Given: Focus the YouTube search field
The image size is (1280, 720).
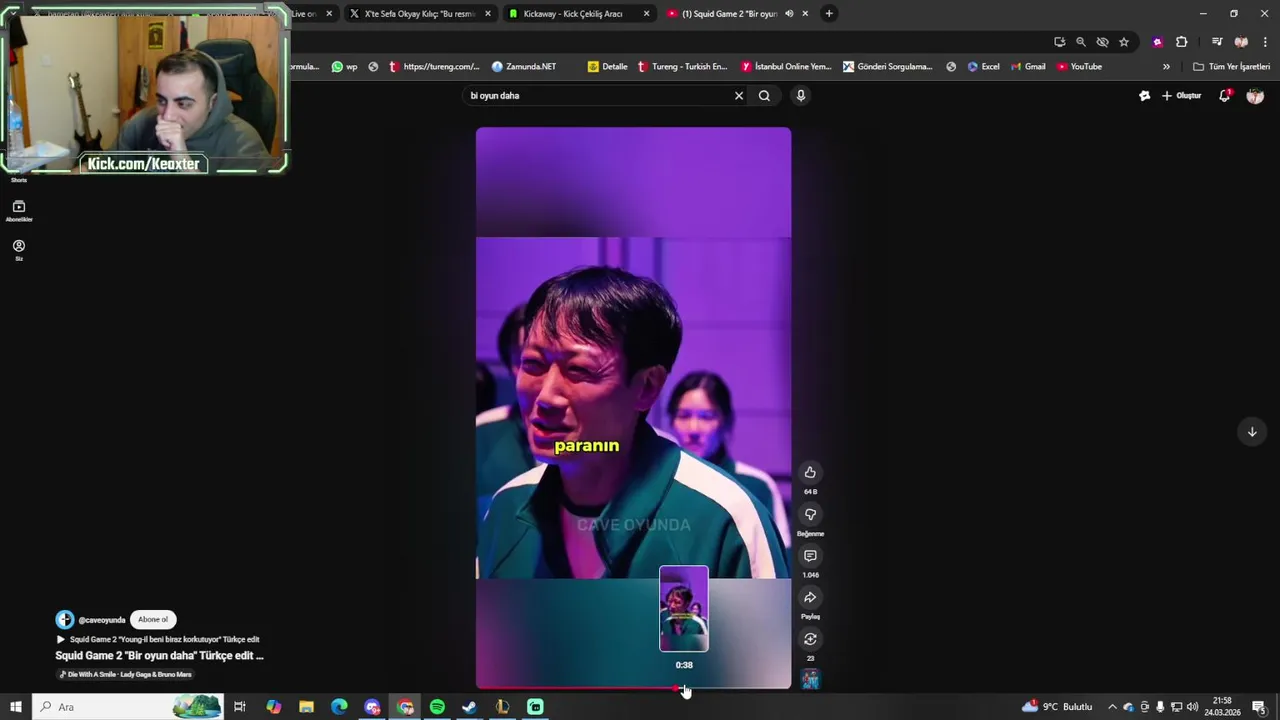Looking at the screenshot, I should coord(600,96).
